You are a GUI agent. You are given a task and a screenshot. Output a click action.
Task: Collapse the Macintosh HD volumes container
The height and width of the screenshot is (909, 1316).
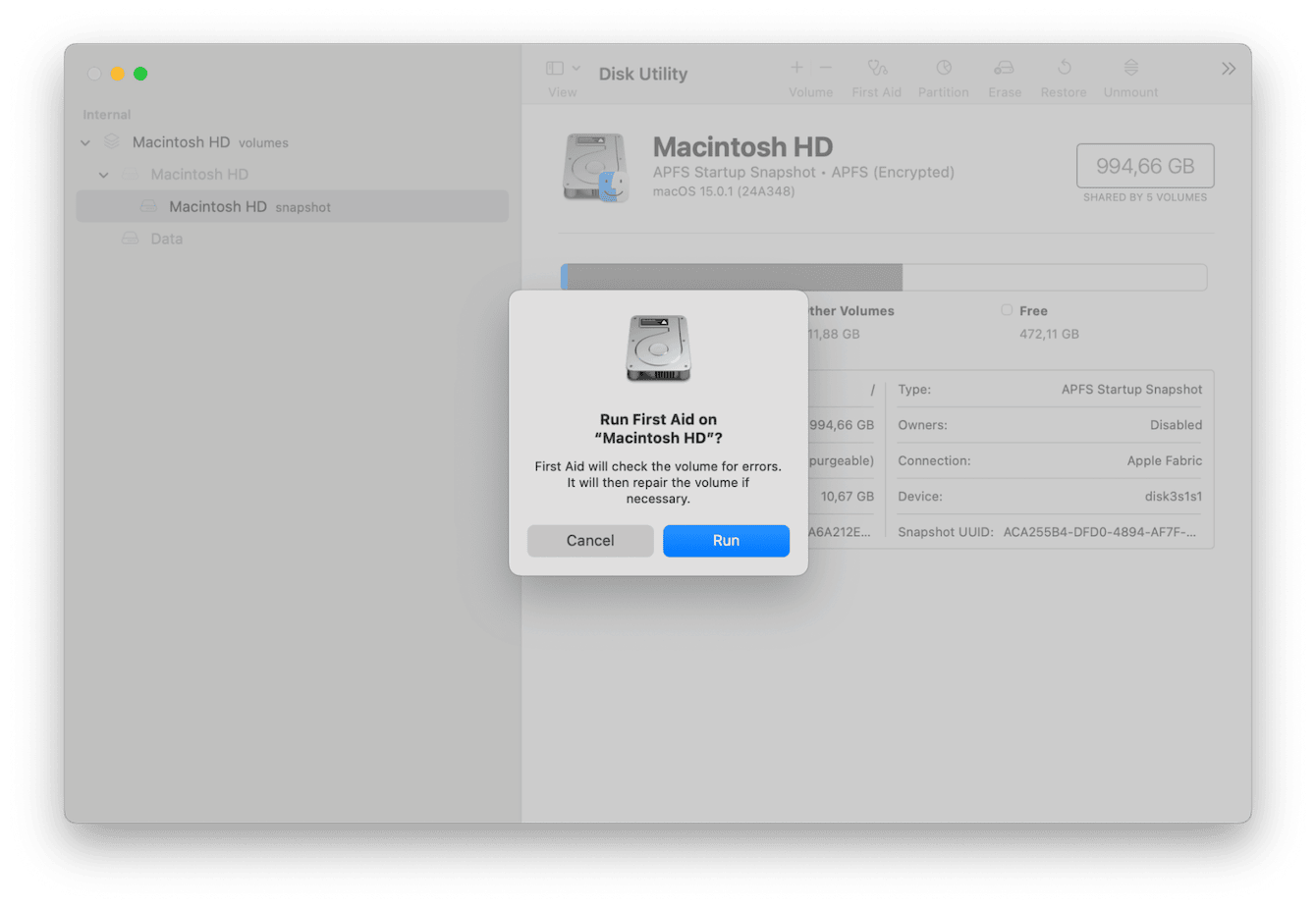[x=85, y=143]
